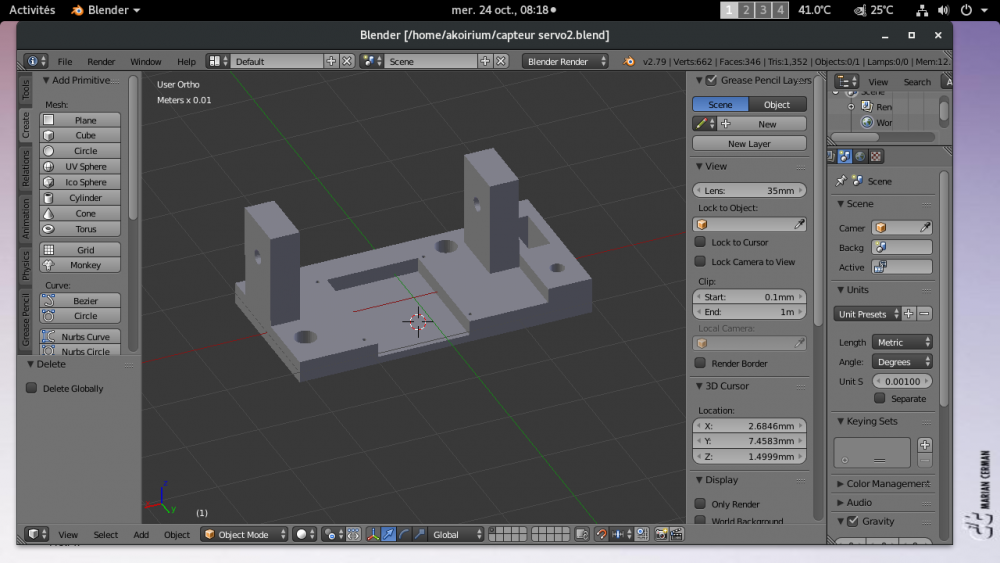1000x563 pixels.
Task: Click the Lens 35mm value slider
Action: coord(749,190)
